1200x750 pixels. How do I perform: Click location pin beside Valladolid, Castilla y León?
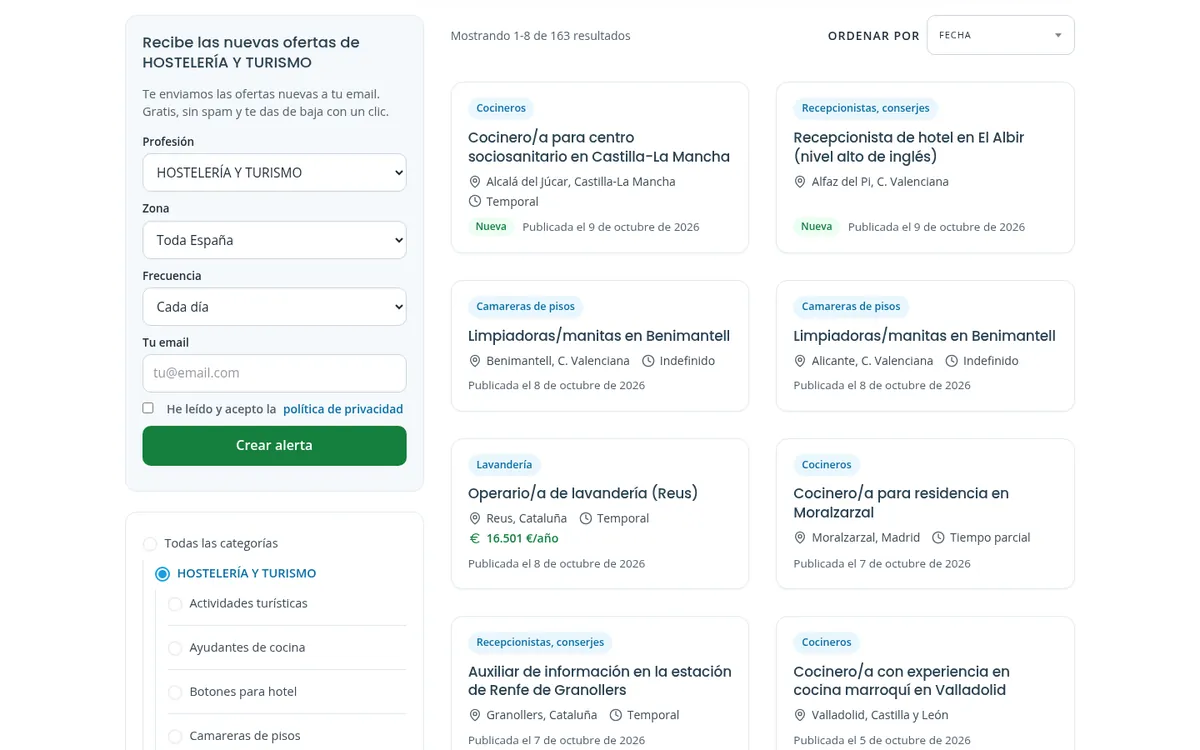pos(800,716)
